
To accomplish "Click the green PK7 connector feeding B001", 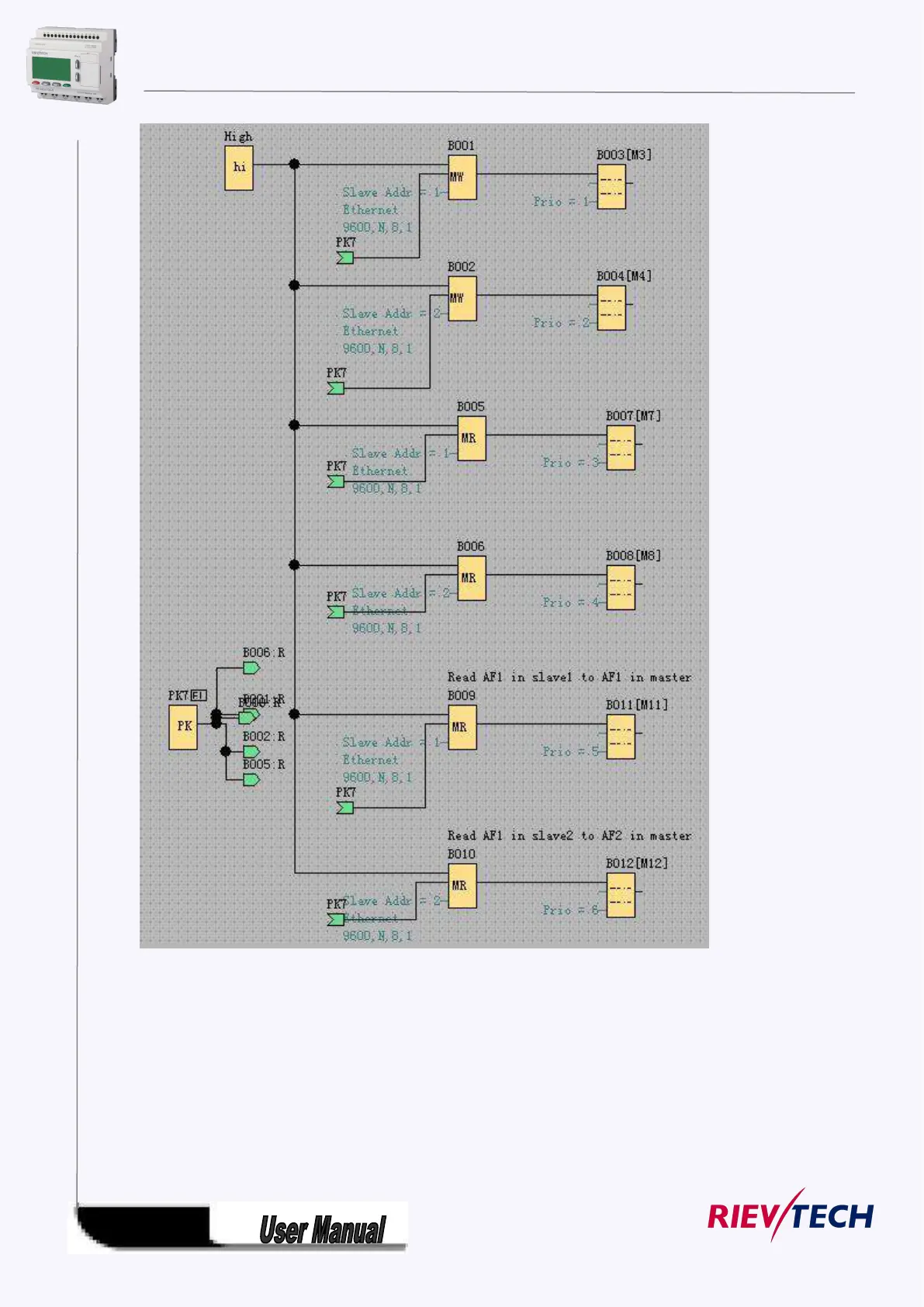I will 345,258.
